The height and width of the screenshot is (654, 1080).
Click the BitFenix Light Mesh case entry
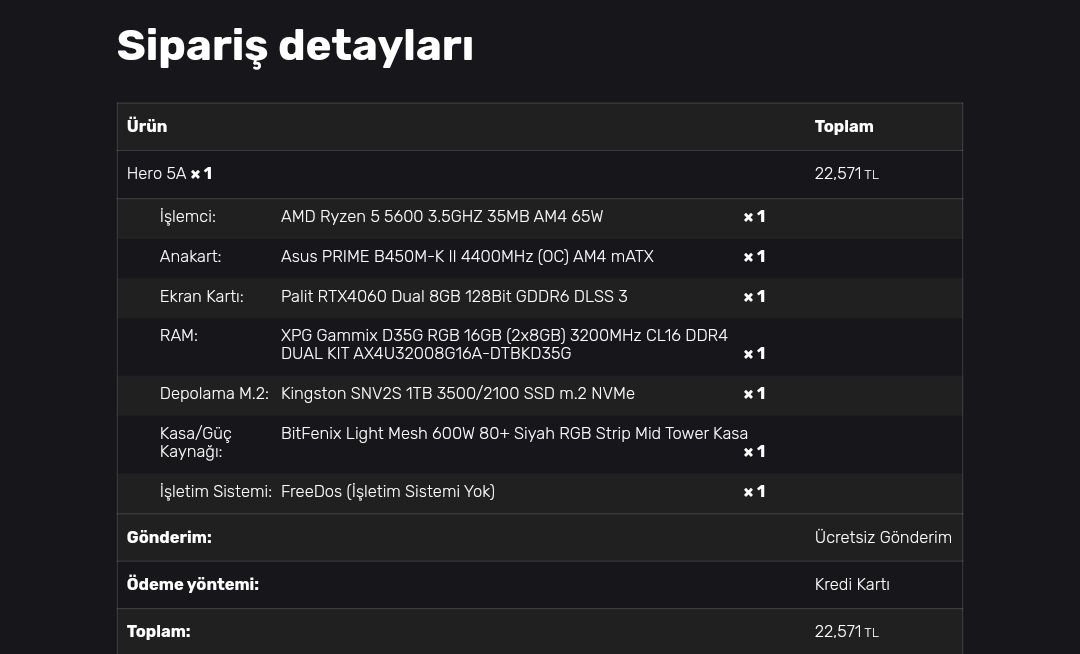pyautogui.click(x=514, y=434)
